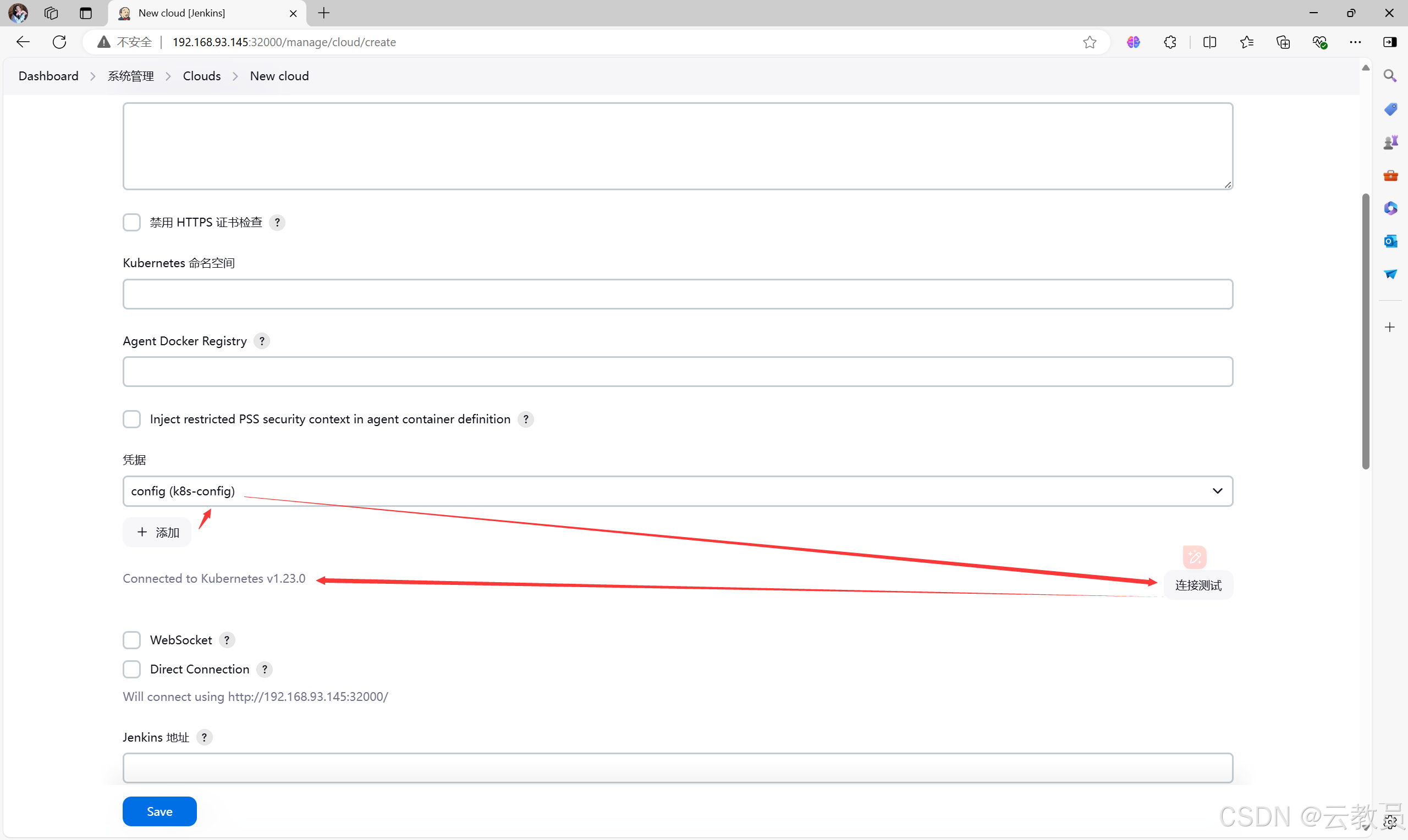This screenshot has height=840, width=1408.
Task: Go to Dashboard breadcrumb
Action: 49,76
